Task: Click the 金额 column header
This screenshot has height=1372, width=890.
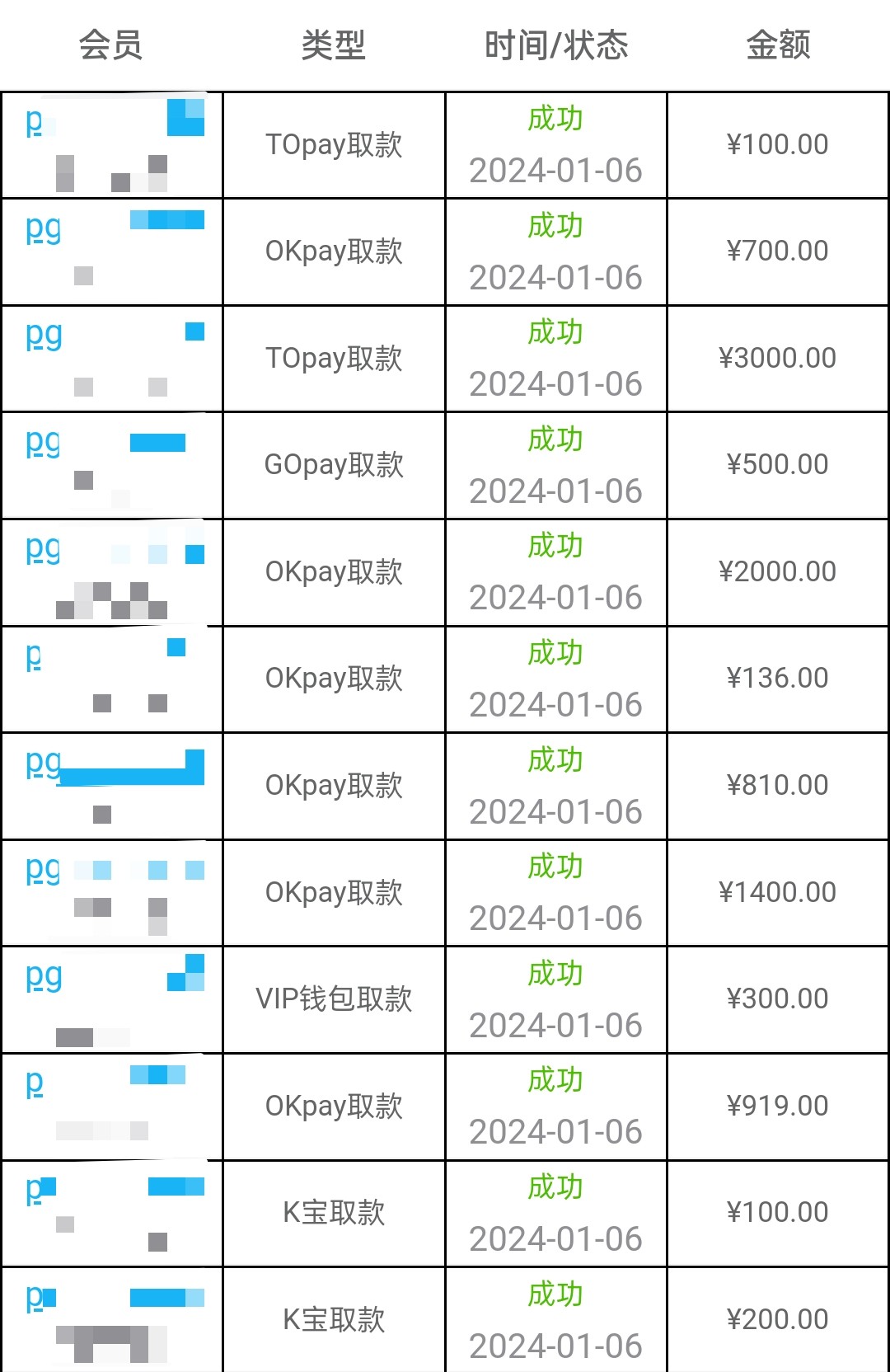Action: [x=778, y=45]
